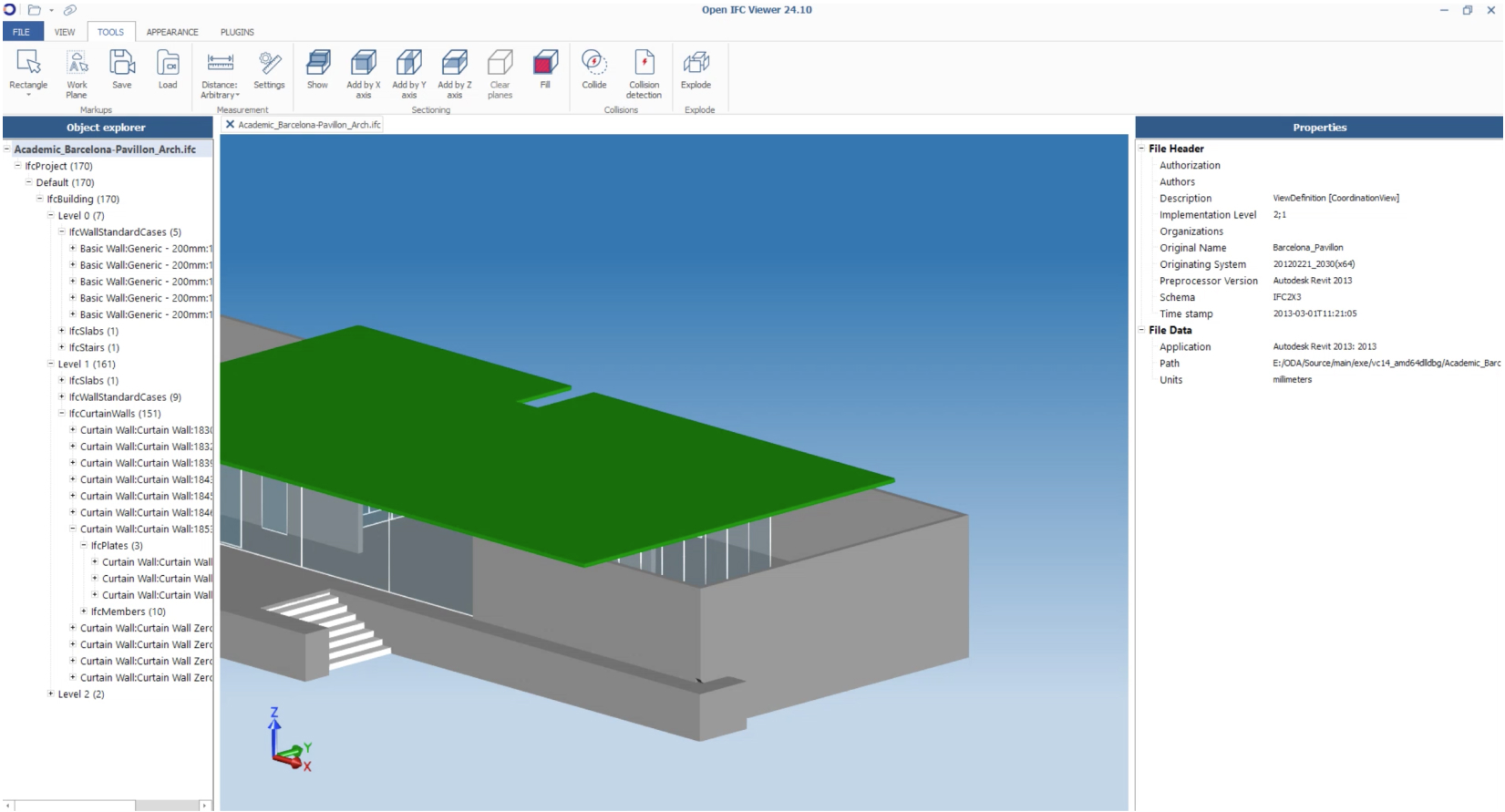Switch to the APPEARANCE ribbon tab
Viewport: 1505px width, 812px height.
click(x=172, y=32)
